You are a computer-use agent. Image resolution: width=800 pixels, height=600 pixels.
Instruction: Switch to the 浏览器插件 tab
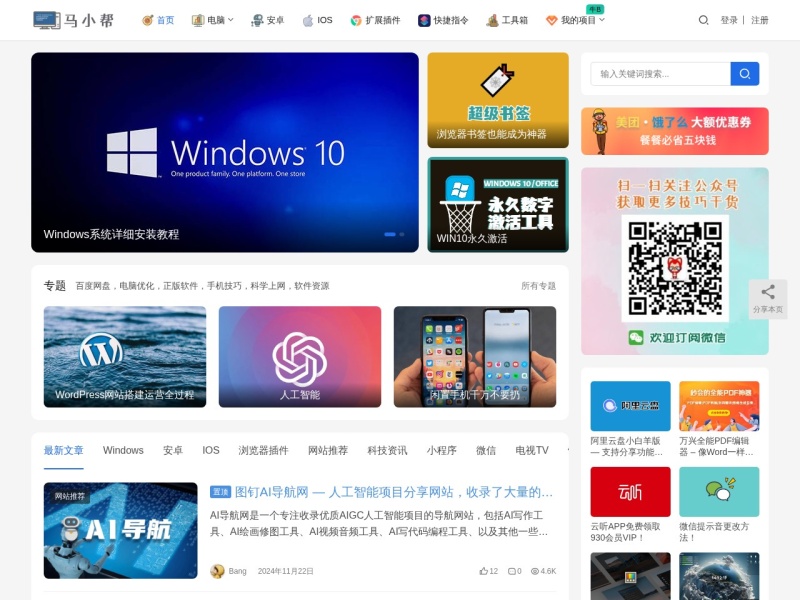pyautogui.click(x=263, y=450)
